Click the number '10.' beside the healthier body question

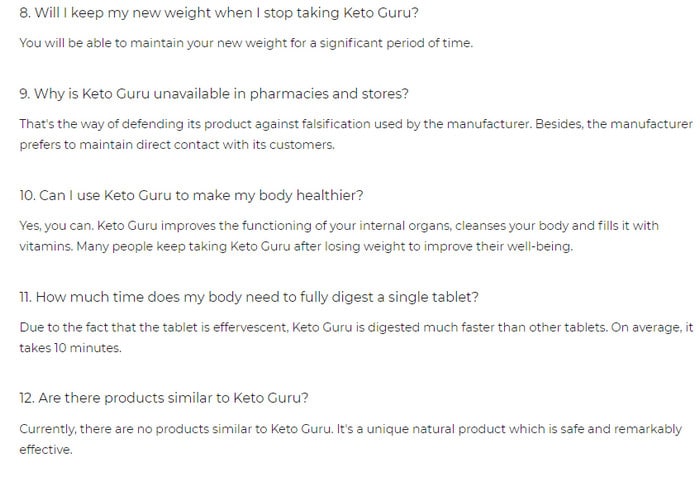(x=27, y=196)
